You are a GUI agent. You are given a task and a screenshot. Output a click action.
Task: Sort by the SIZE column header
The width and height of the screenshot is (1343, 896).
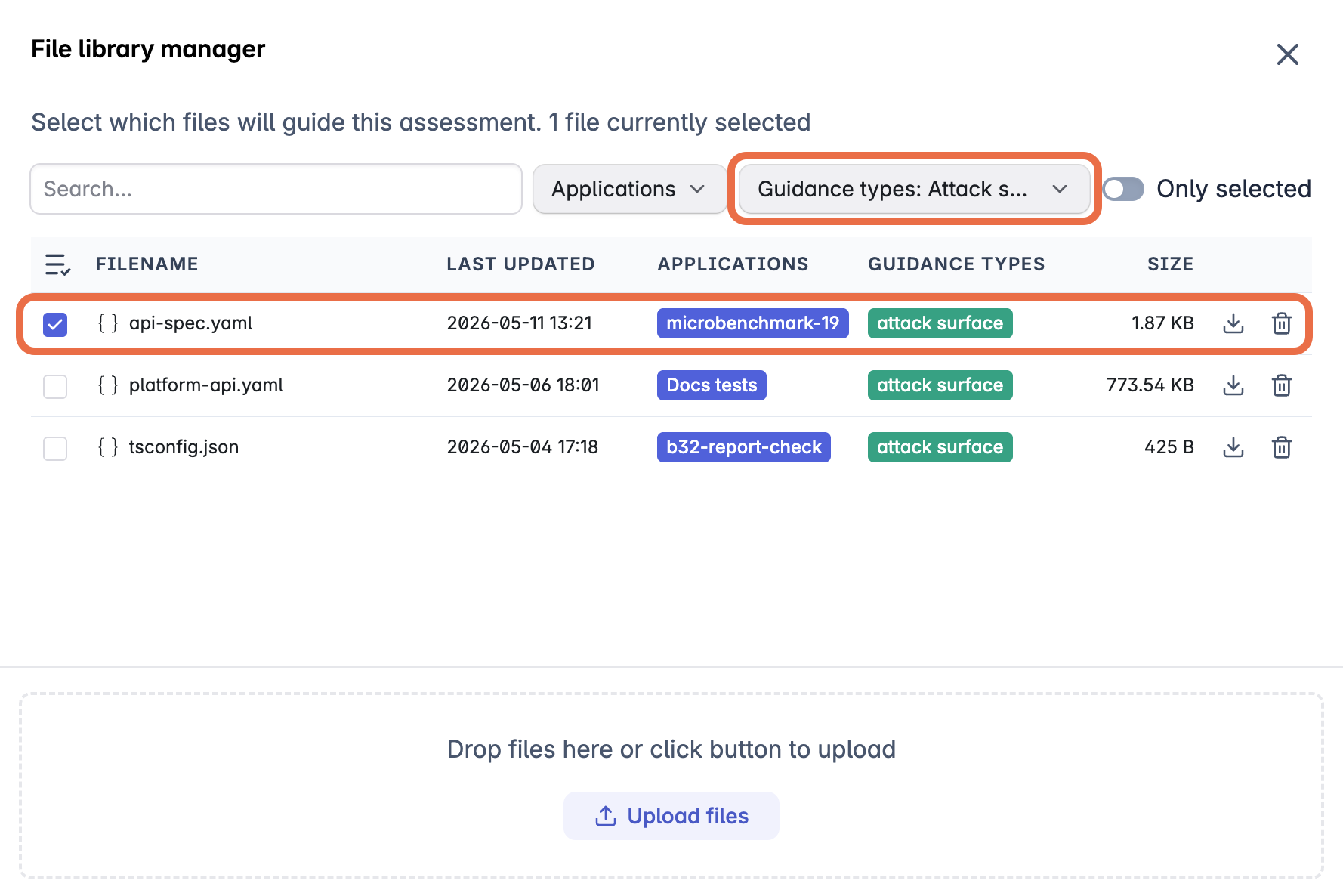click(x=1170, y=264)
